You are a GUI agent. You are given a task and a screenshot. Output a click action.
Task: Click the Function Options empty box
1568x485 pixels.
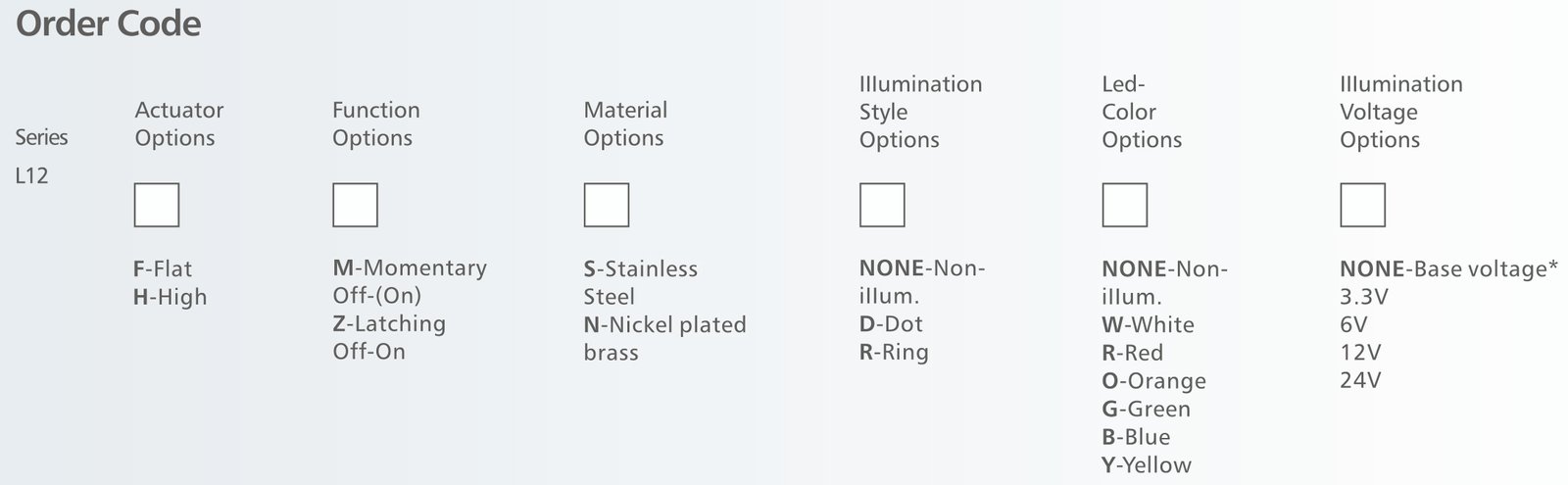(355, 205)
